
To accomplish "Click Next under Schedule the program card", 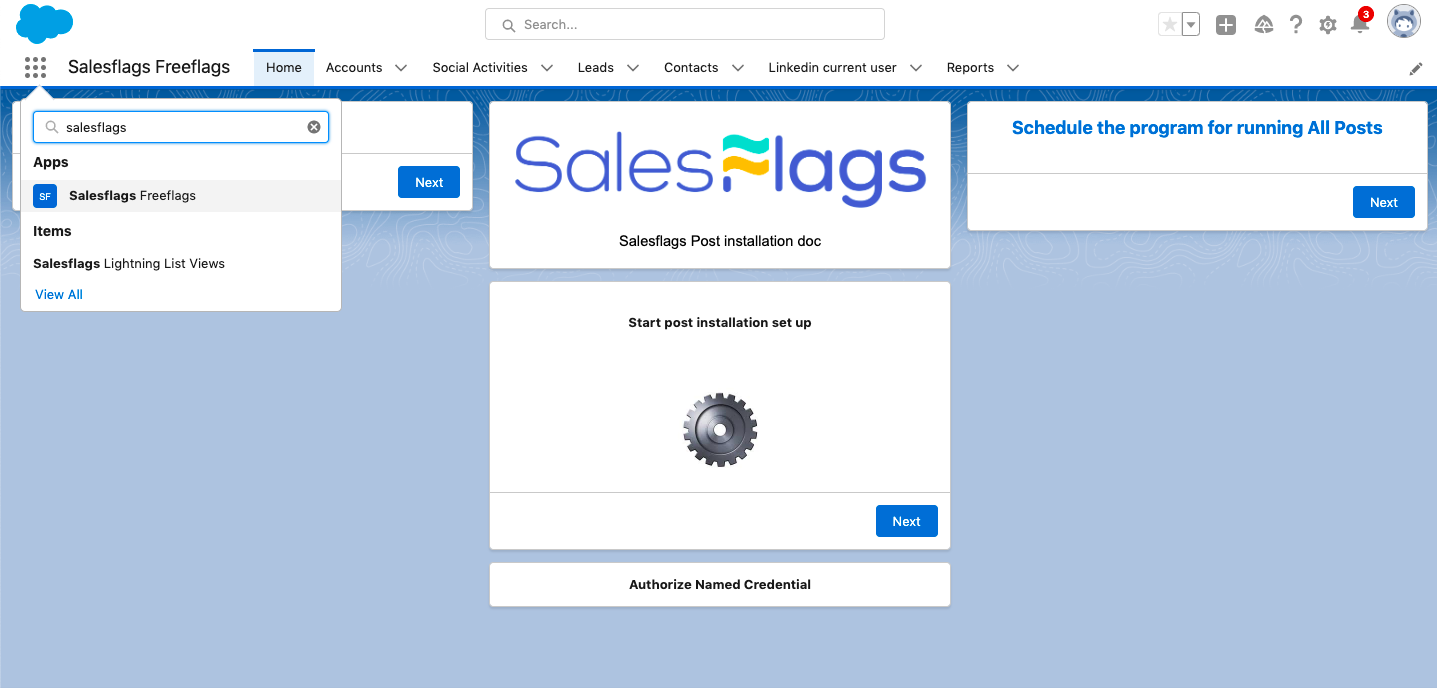I will [1384, 202].
